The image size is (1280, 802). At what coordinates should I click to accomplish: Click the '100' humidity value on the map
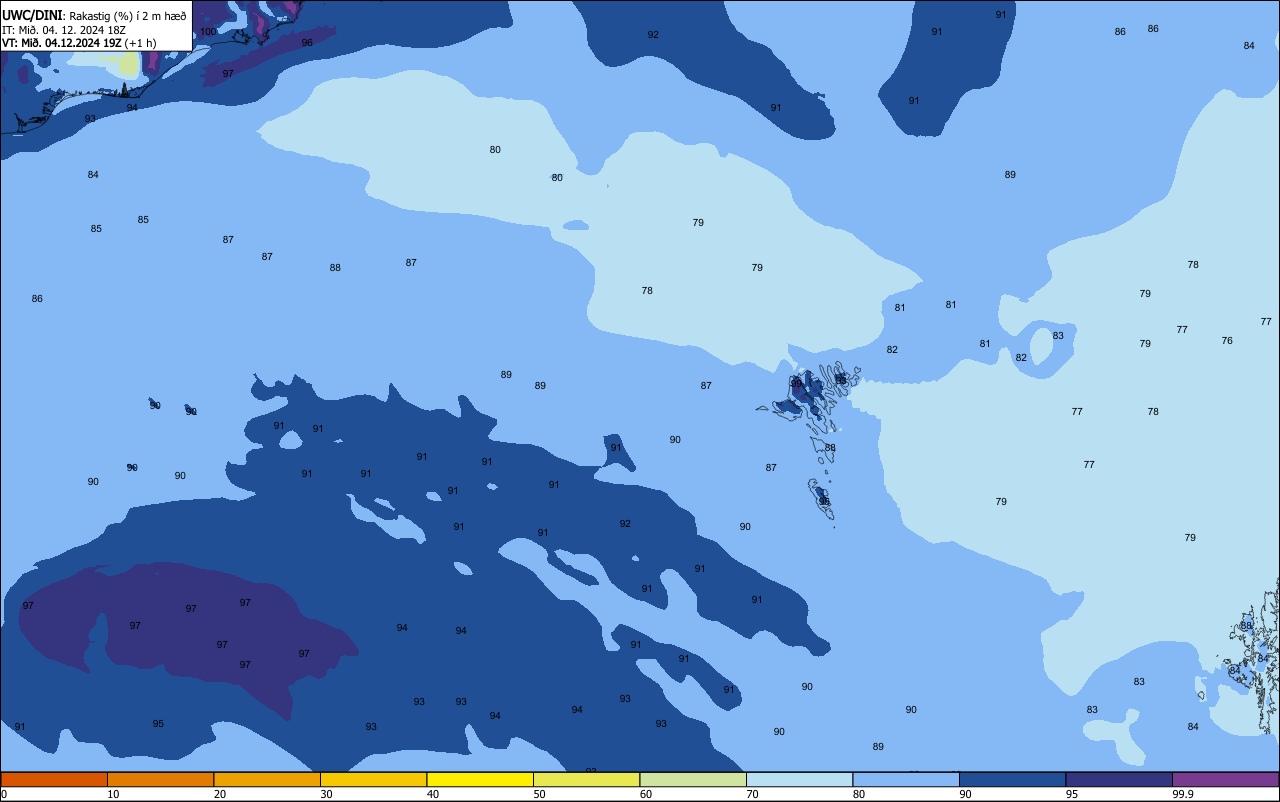click(x=208, y=32)
